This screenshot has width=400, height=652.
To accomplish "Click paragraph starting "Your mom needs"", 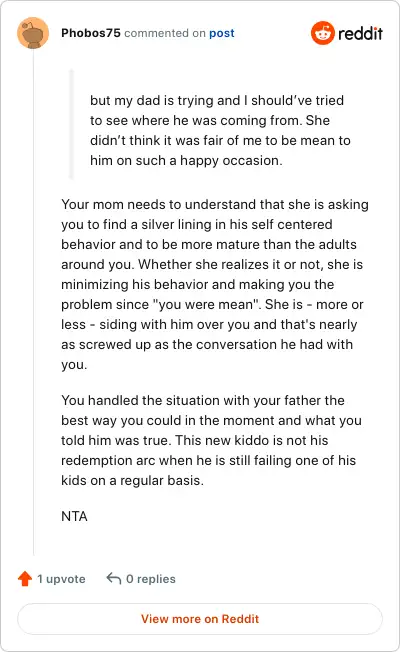I will 215,284.
